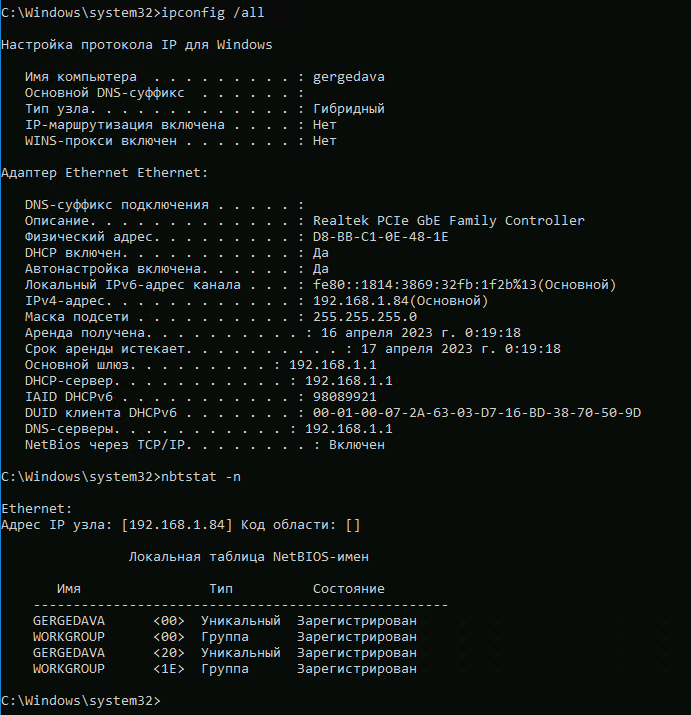Click the link-local IPv6 address value

click(x=464, y=285)
